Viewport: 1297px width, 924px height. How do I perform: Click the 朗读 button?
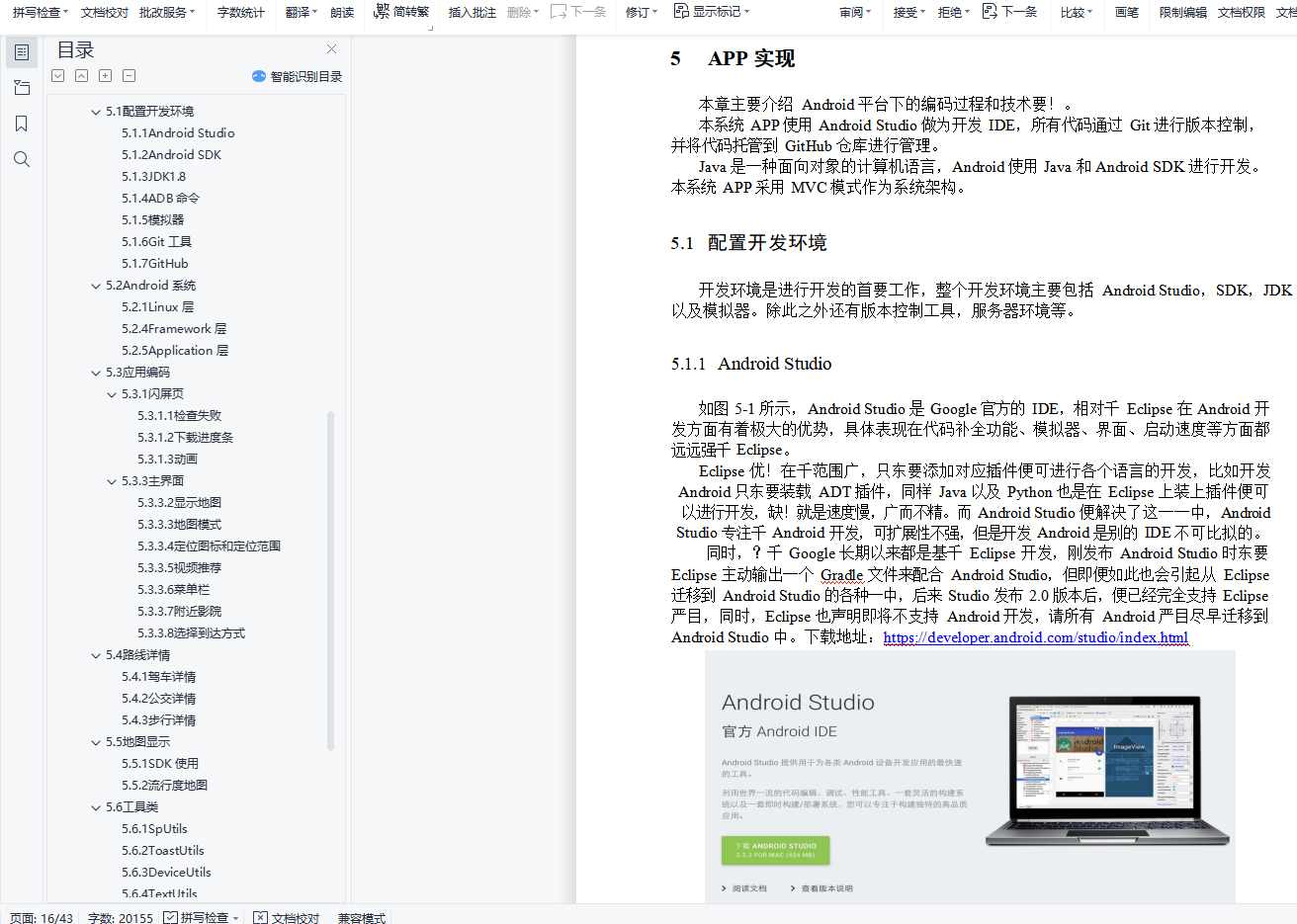click(x=342, y=12)
